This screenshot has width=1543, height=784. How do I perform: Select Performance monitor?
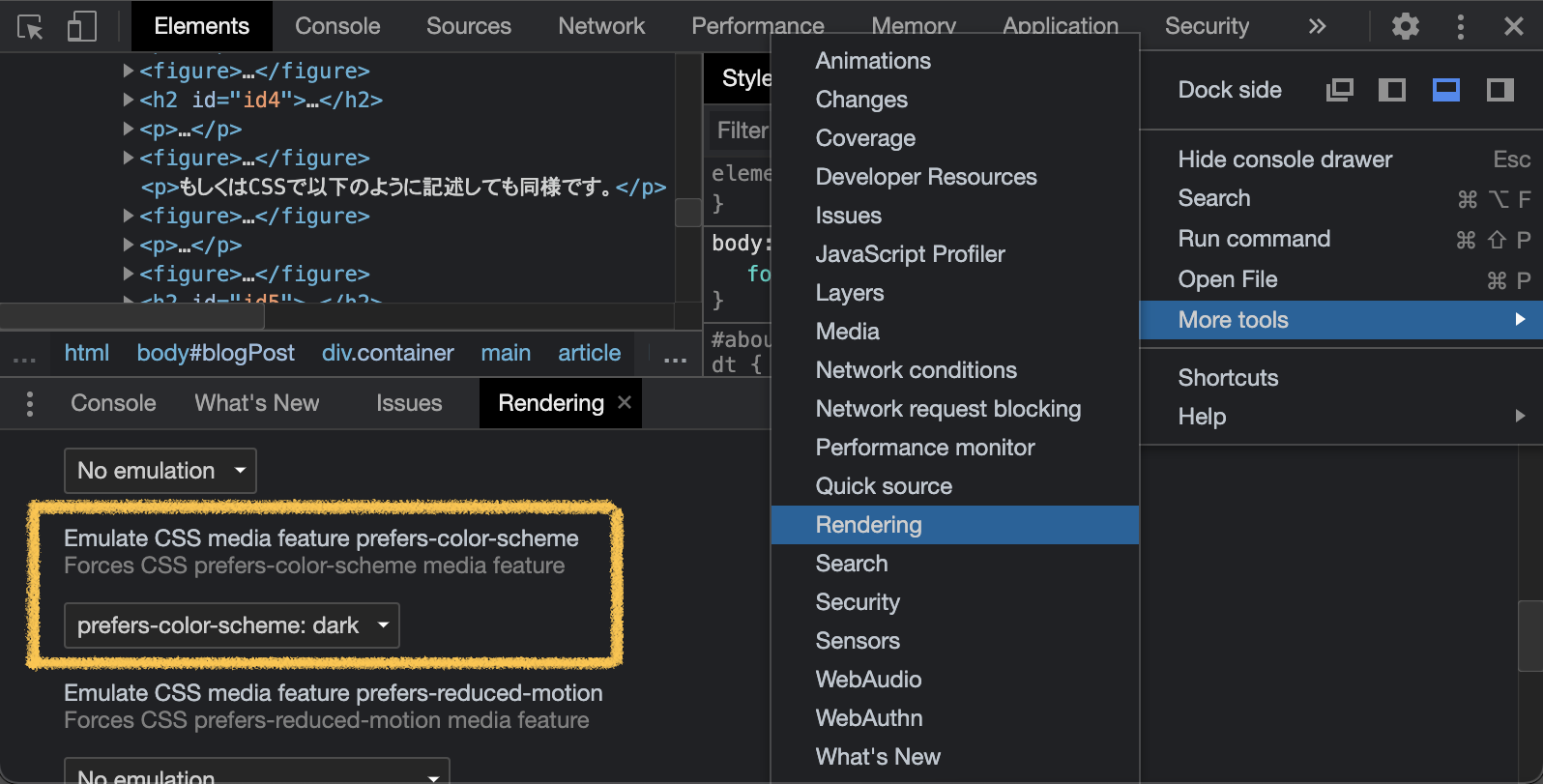[x=955, y=448]
